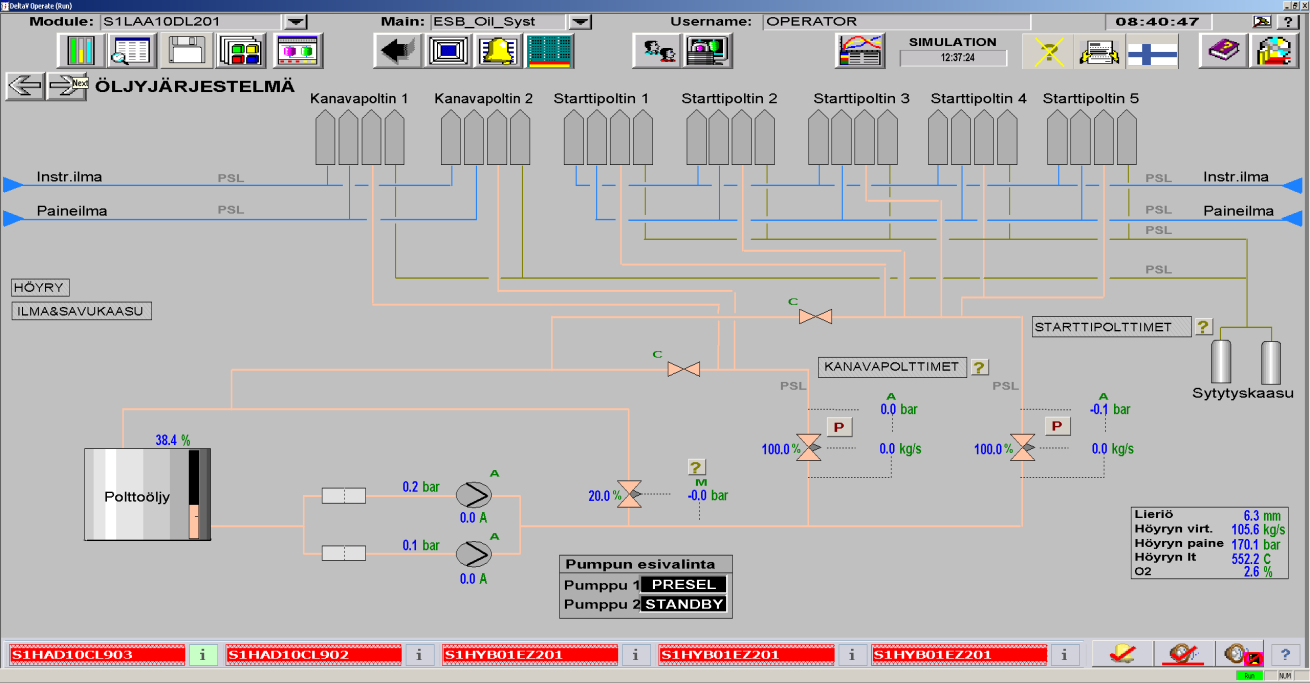Select the pump showing 0.2 bar
The width and height of the screenshot is (1310, 683).
474,495
